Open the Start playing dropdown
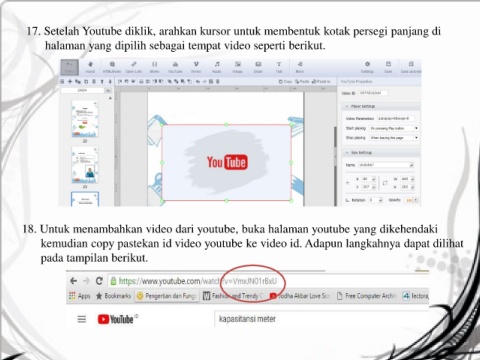Viewport: 480px width, 360px height. (x=394, y=128)
